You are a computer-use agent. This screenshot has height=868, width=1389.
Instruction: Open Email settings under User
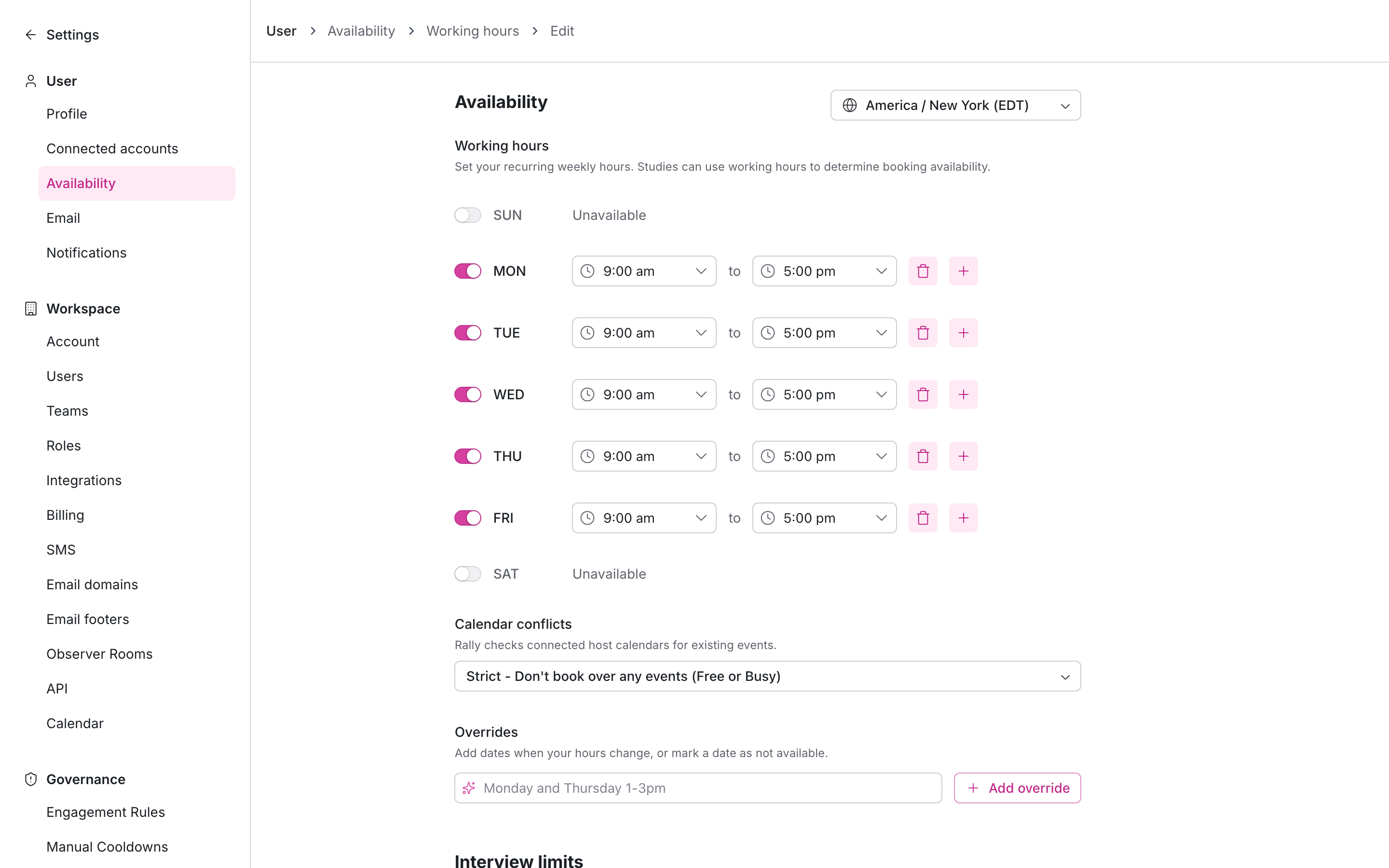tap(63, 218)
